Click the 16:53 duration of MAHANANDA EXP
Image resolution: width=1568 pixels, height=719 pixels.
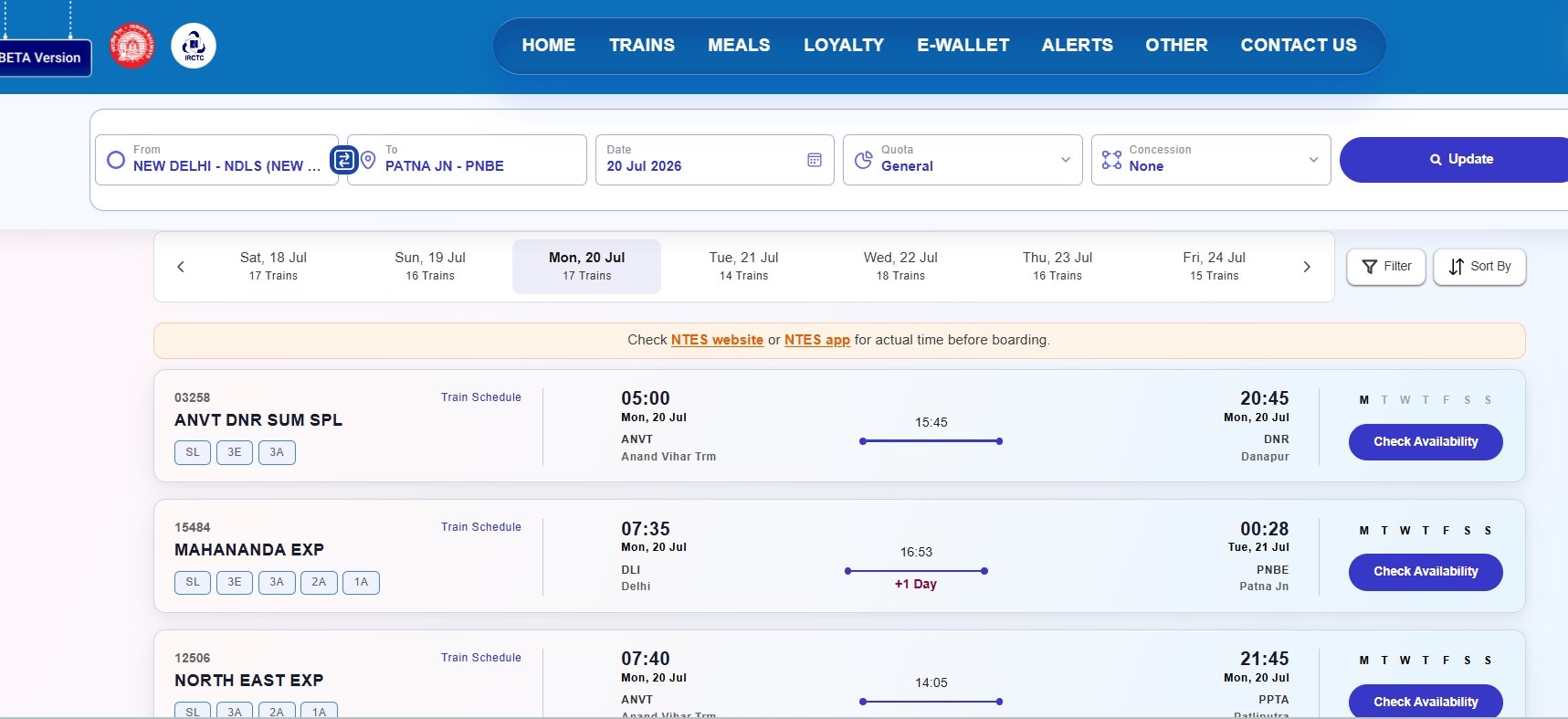916,552
